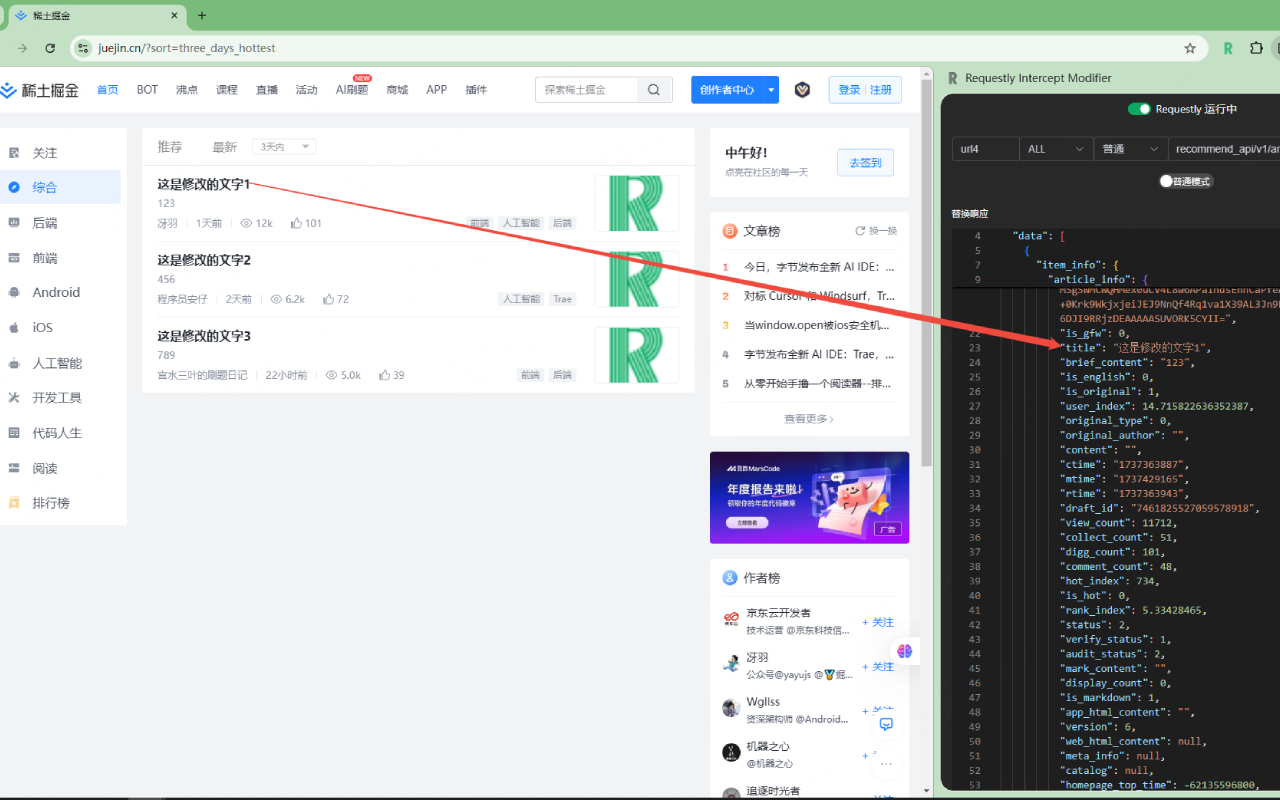The height and width of the screenshot is (800, 1280).
Task: Follow 京东云开发者 with + 关注
Action: (x=878, y=622)
